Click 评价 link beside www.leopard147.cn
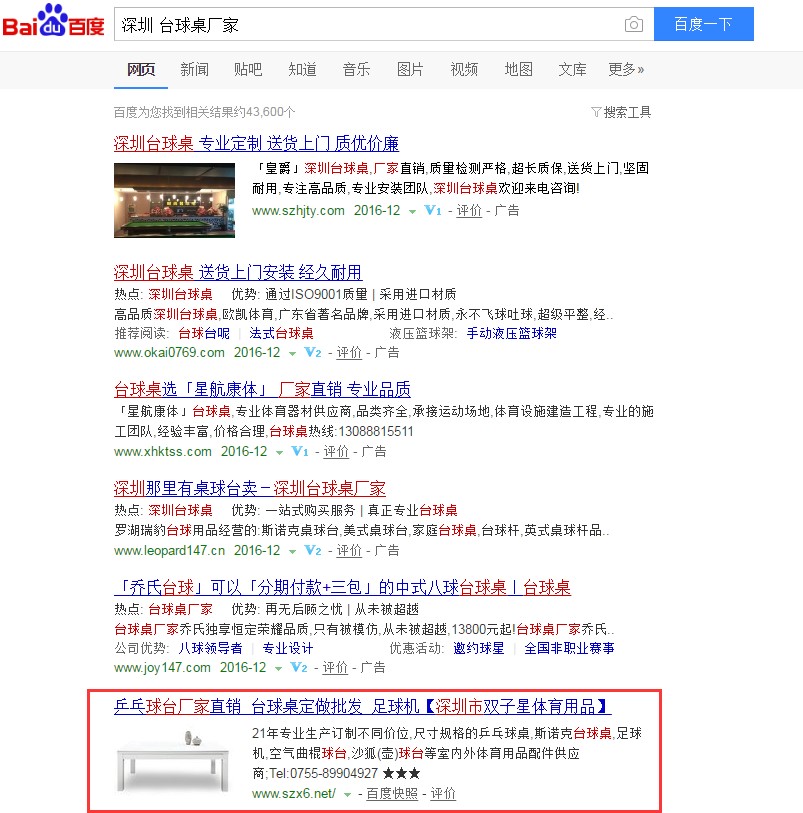This screenshot has width=803, height=813. [349, 551]
